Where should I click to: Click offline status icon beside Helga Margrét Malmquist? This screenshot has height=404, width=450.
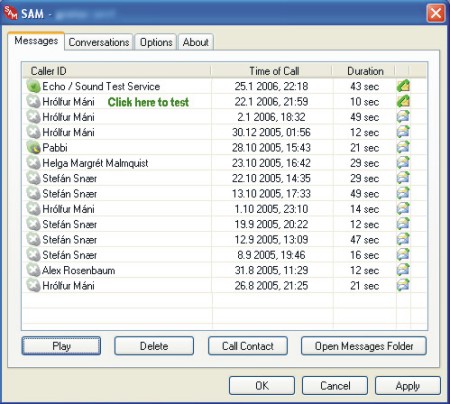coord(33,163)
